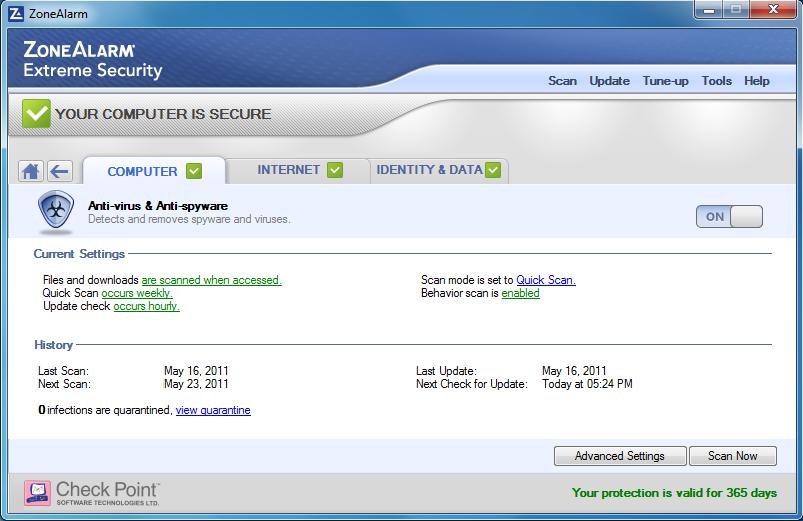Click 'are scanned when accessed' link
Viewport: 803px width, 521px height.
click(212, 280)
